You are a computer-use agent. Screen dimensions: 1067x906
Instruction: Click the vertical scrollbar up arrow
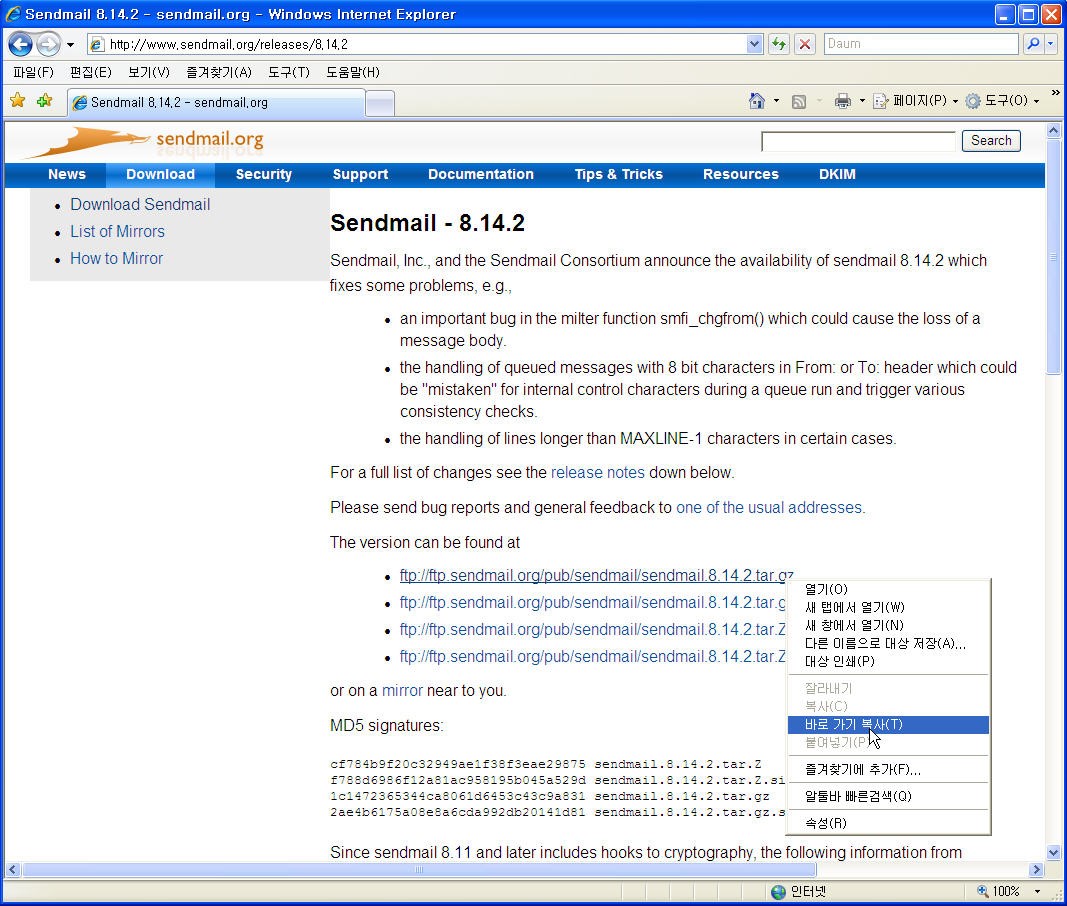(1053, 130)
